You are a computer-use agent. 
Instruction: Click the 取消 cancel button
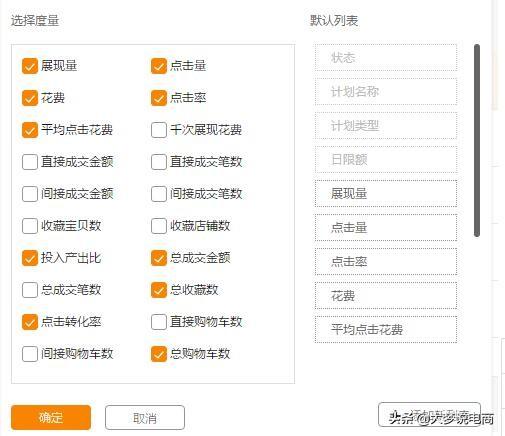point(145,417)
